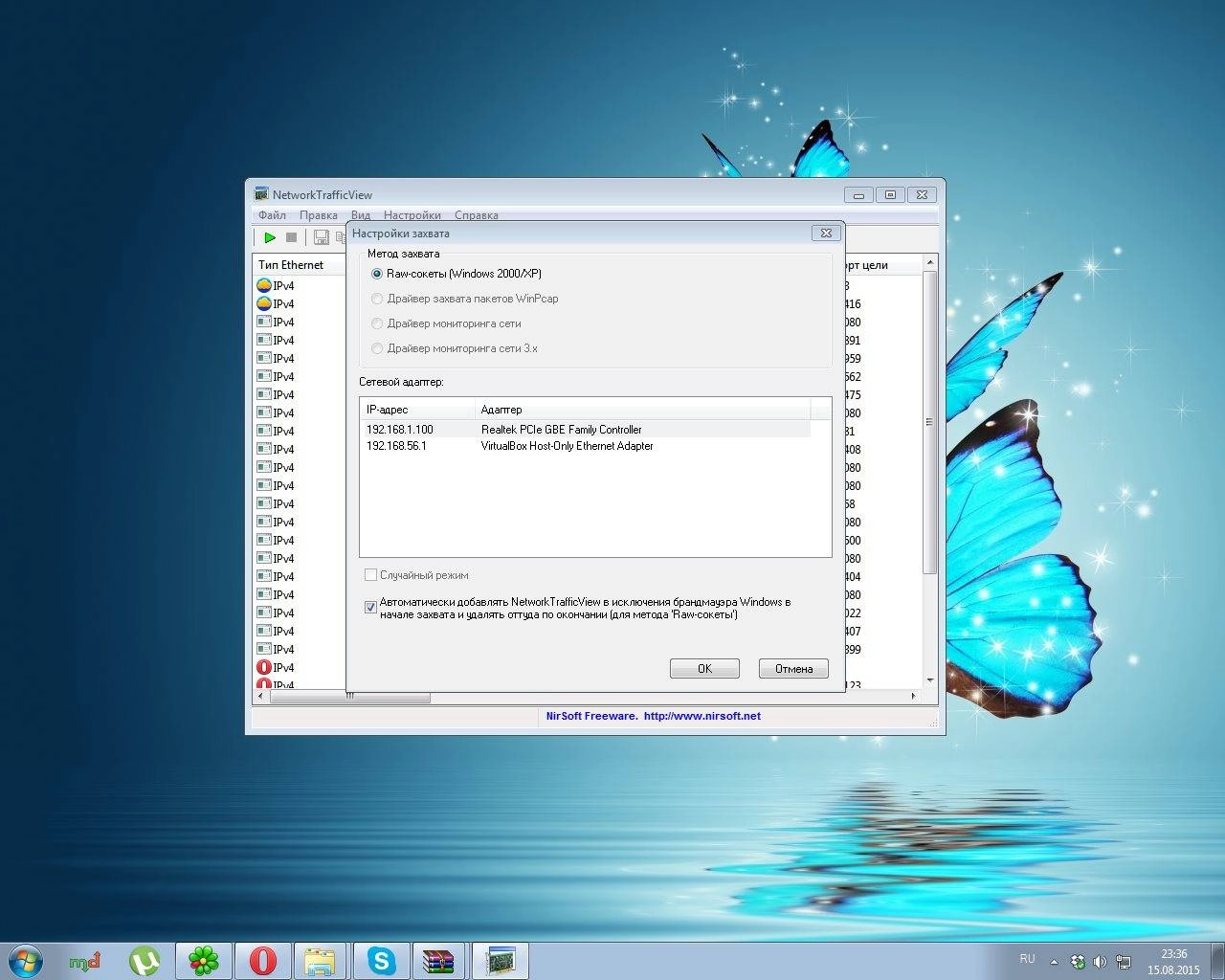This screenshot has width=1225, height=980.
Task: Open the Правка menu
Action: point(318,215)
